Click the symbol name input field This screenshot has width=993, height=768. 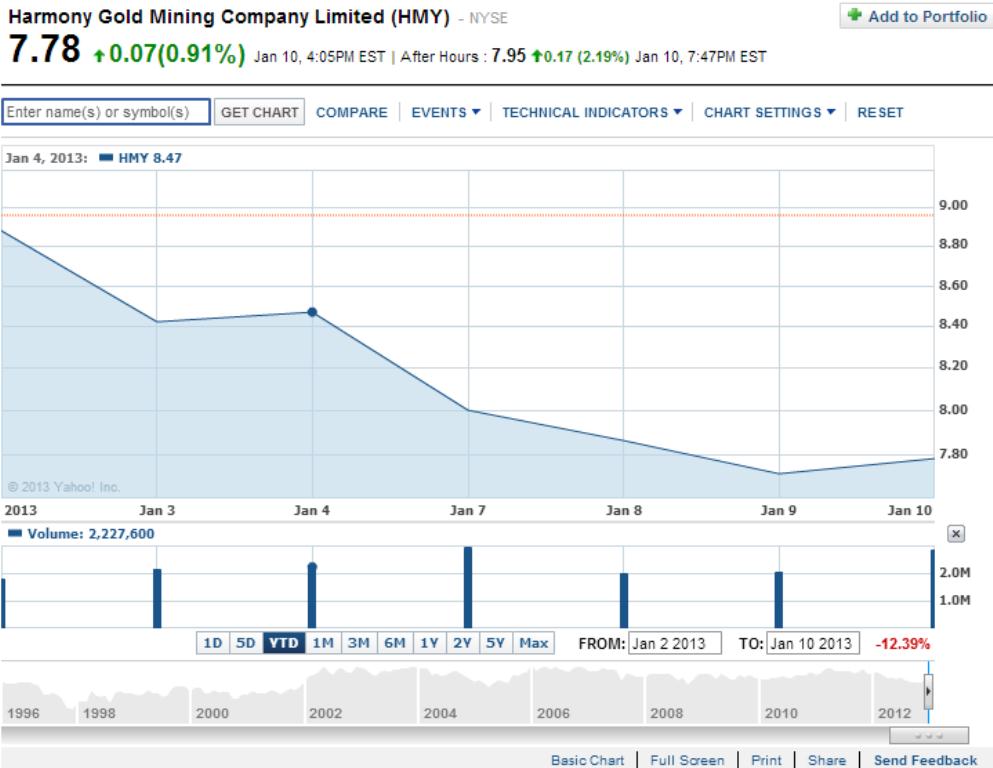(106, 112)
